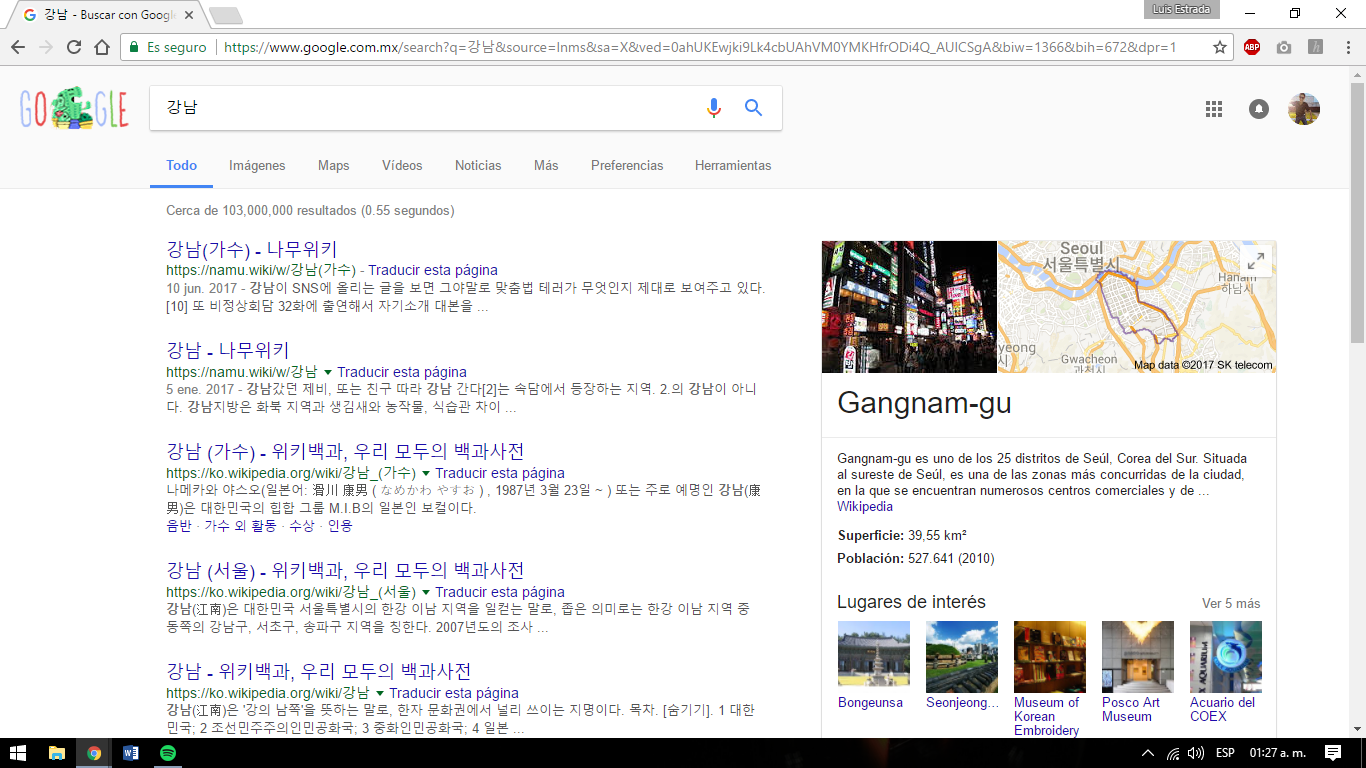Select the Todo results tab

(x=182, y=165)
